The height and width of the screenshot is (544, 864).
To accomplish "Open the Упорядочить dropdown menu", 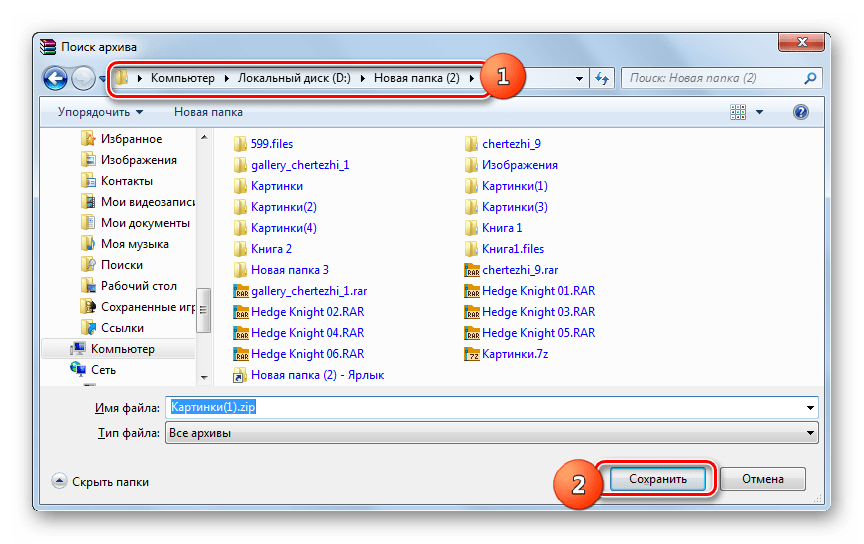I will pos(100,112).
